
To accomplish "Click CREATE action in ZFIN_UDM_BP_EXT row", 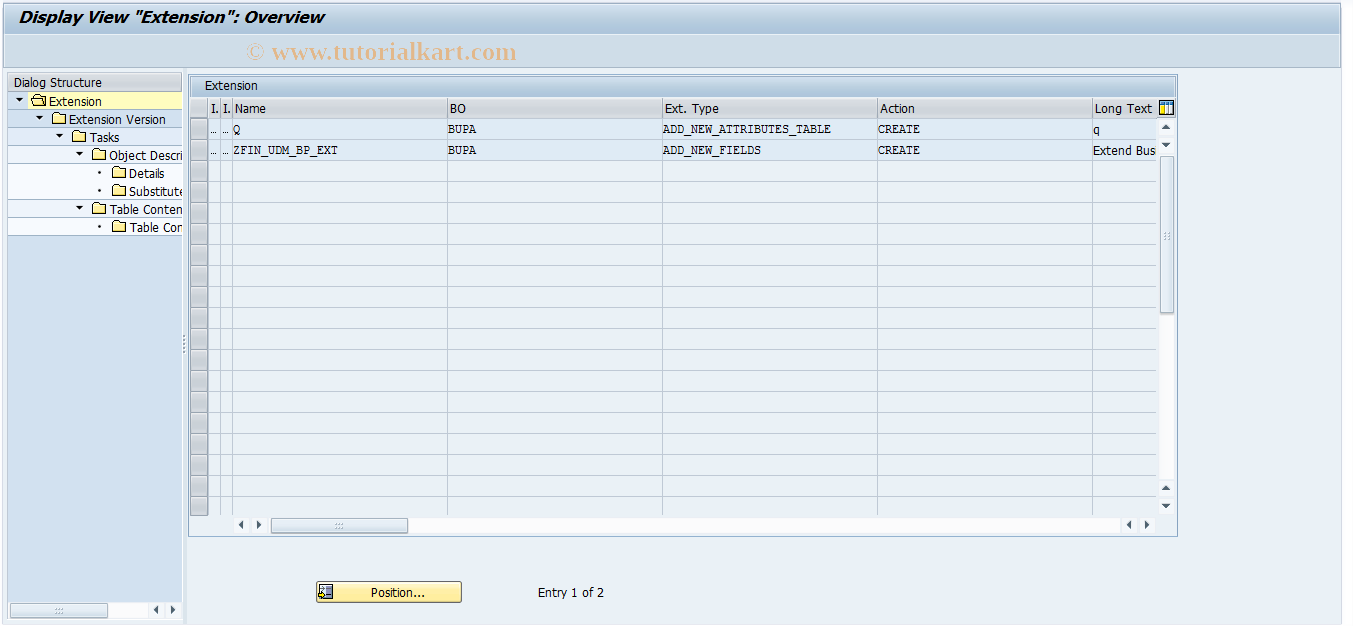I will click(985, 150).
